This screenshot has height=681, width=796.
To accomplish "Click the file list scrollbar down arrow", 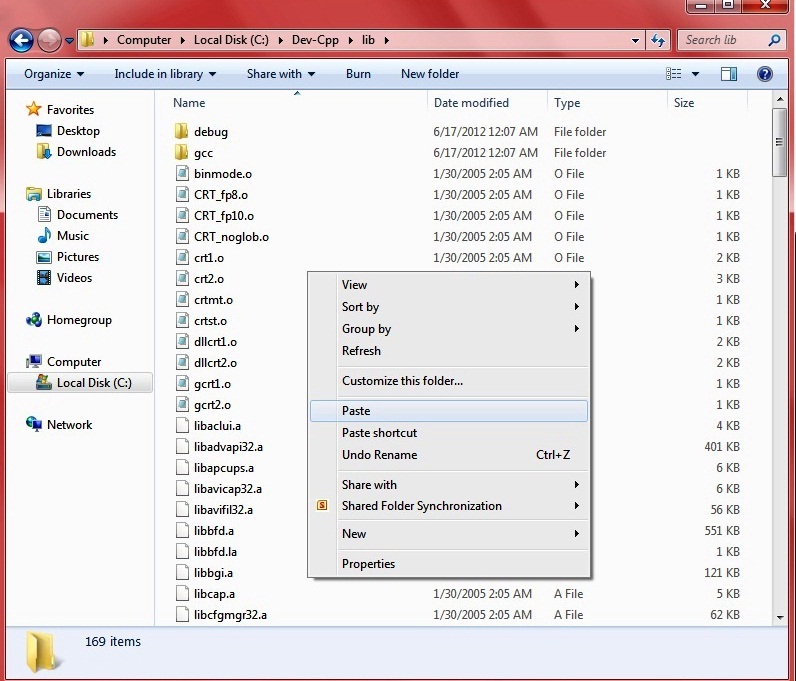I will pyautogui.click(x=780, y=618).
